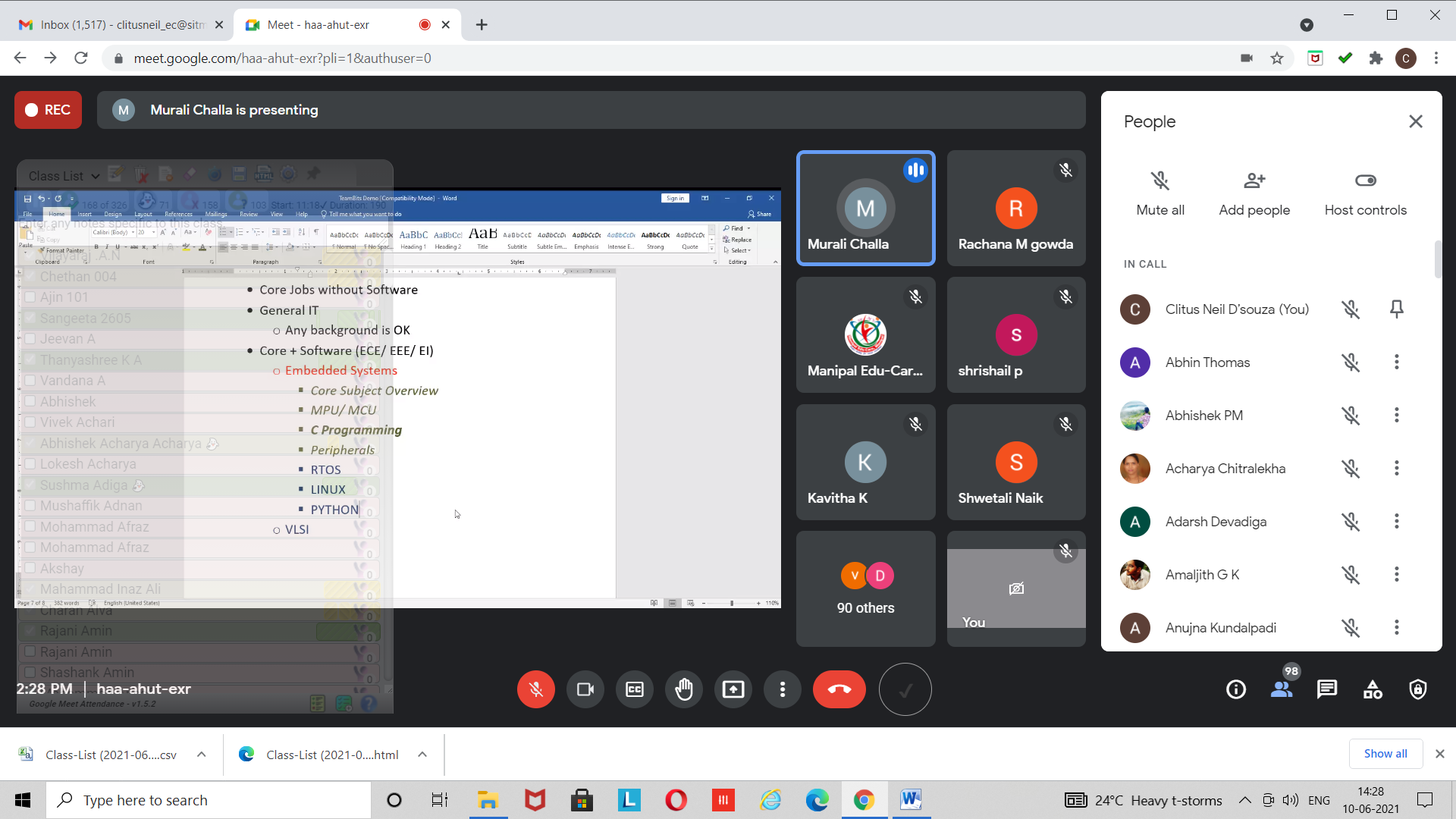Open chat with everyone icon
Viewport: 1456px width, 819px height.
pyautogui.click(x=1327, y=689)
